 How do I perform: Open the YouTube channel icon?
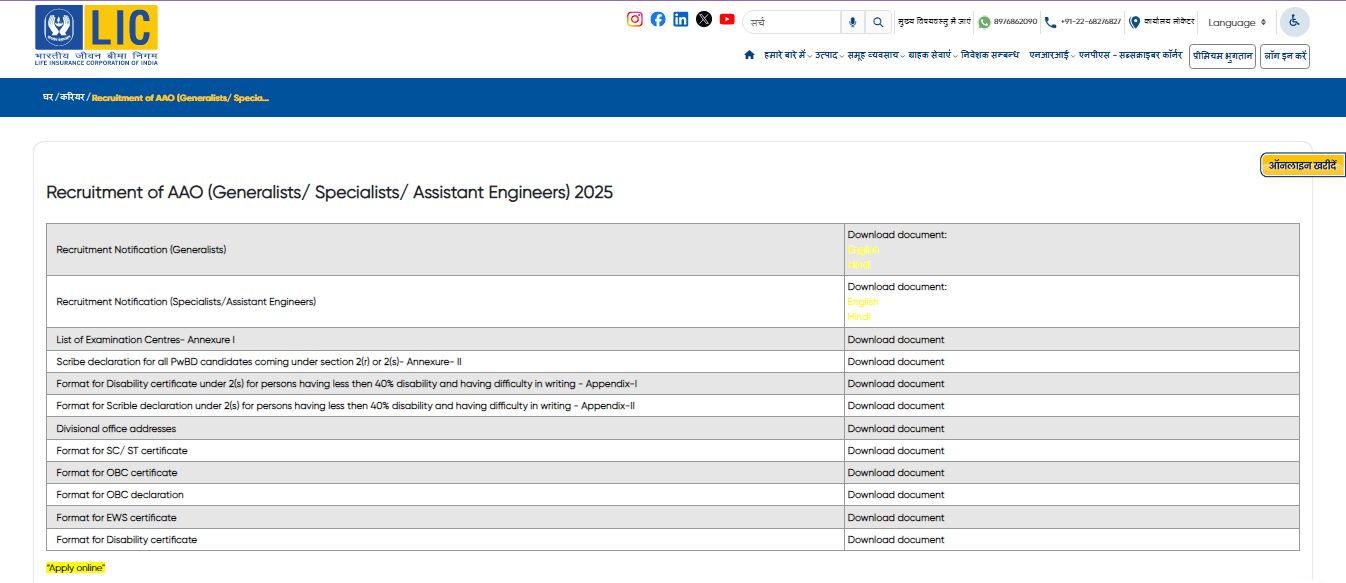pyautogui.click(x=727, y=18)
